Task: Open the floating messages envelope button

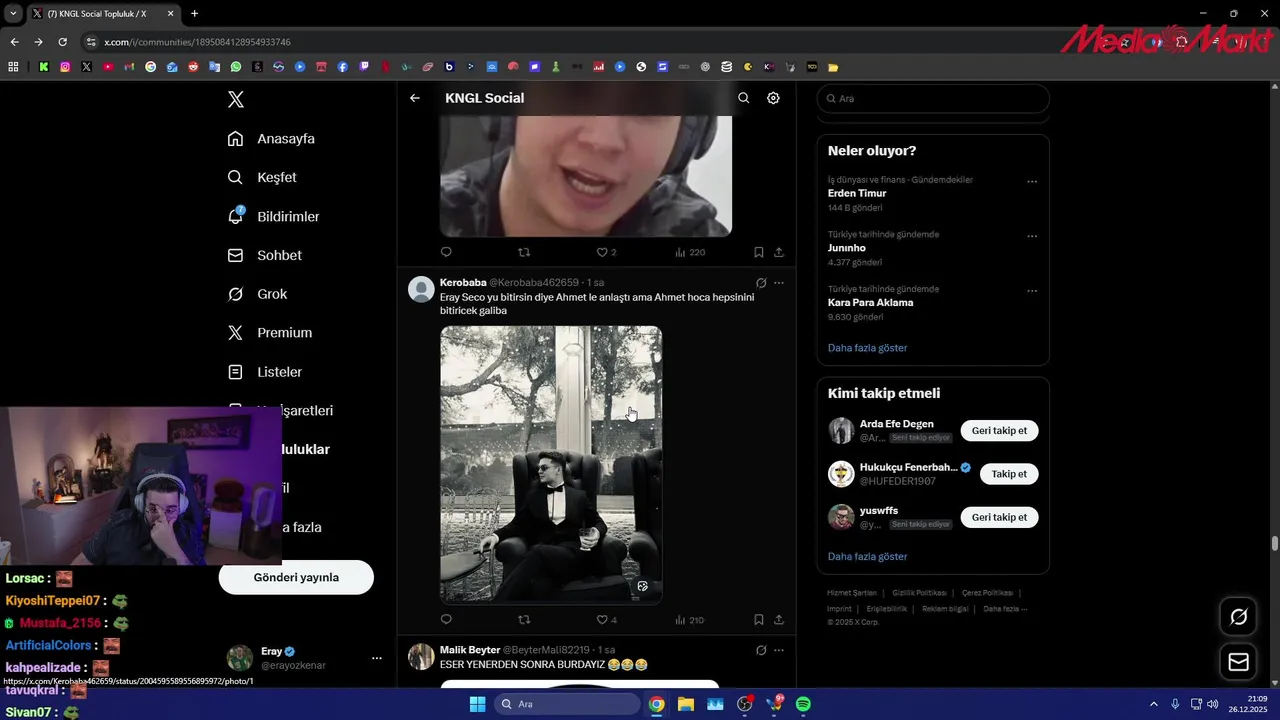Action: (1238, 662)
